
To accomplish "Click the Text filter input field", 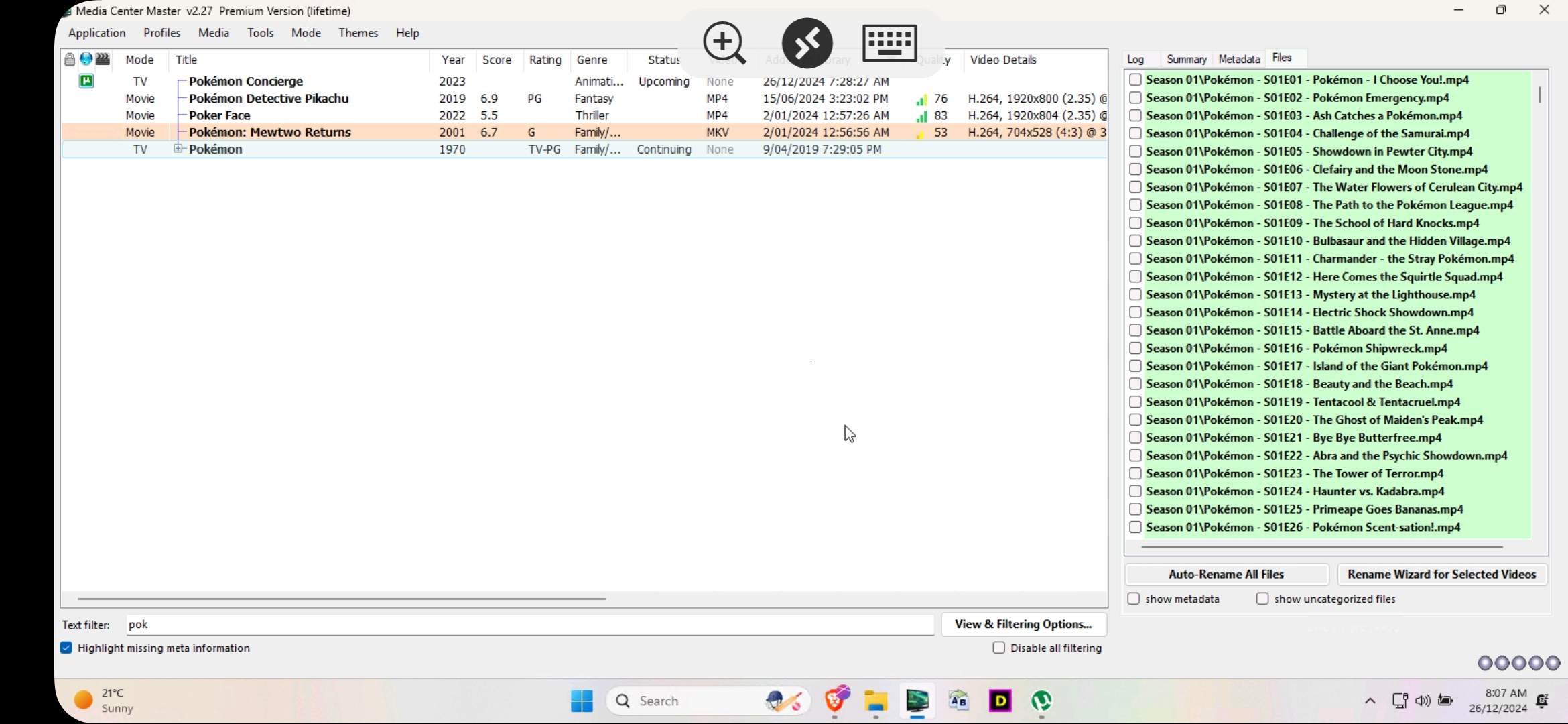I will (x=529, y=624).
